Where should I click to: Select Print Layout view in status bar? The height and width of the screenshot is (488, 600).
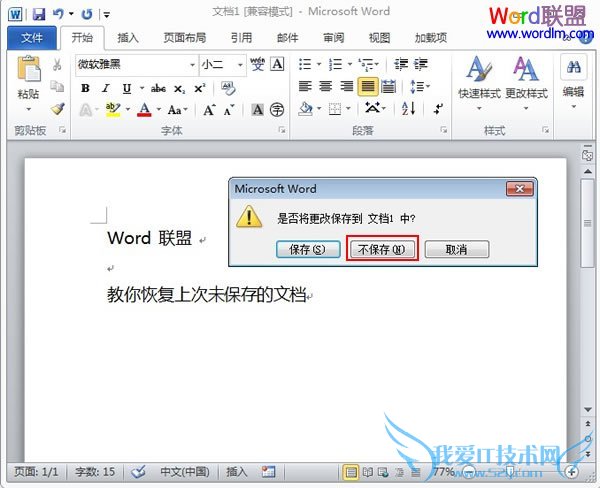tap(351, 472)
